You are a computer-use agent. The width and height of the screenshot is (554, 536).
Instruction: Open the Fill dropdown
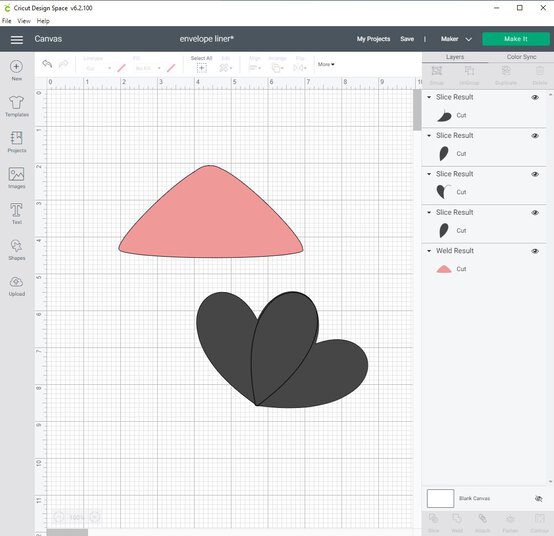coord(148,68)
